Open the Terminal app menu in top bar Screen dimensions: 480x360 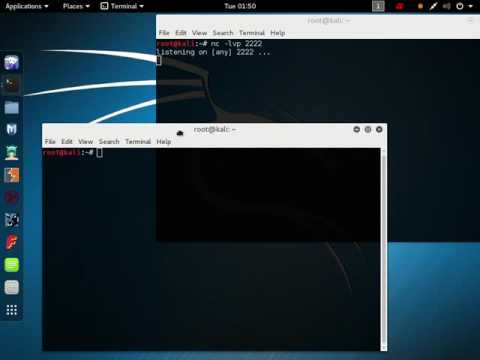tap(122, 6)
